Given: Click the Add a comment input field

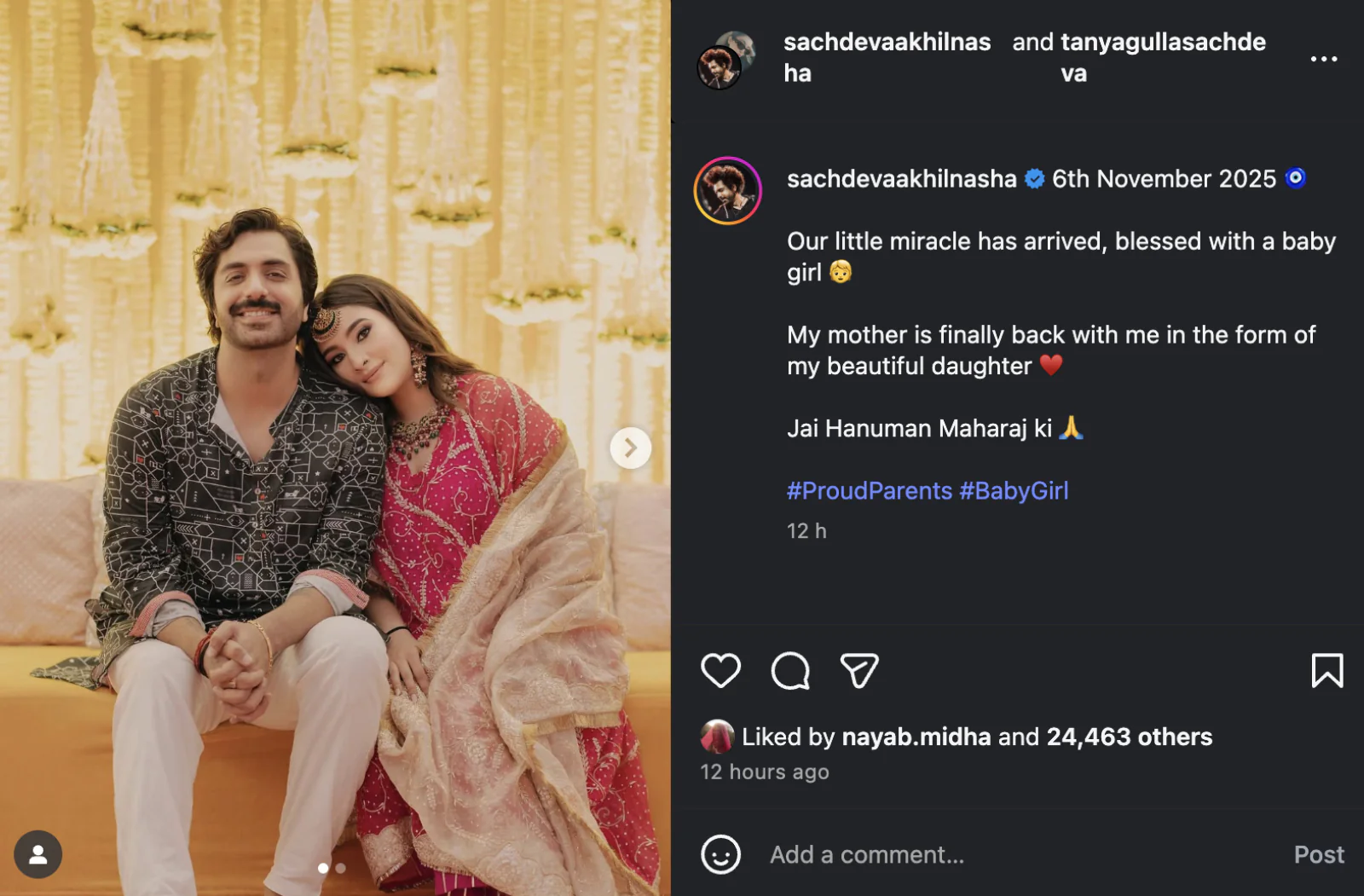Looking at the screenshot, I should 938,854.
